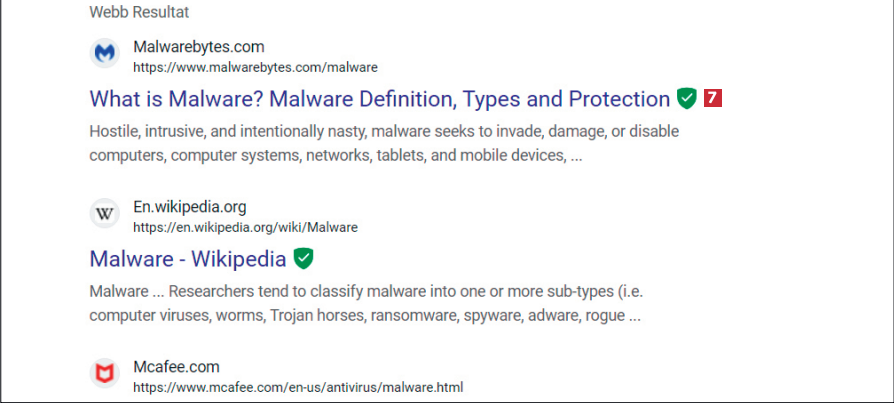The image size is (894, 403).
Task: Click the en.wikipedia.org/wiki/Malware URL
Action: point(245,227)
